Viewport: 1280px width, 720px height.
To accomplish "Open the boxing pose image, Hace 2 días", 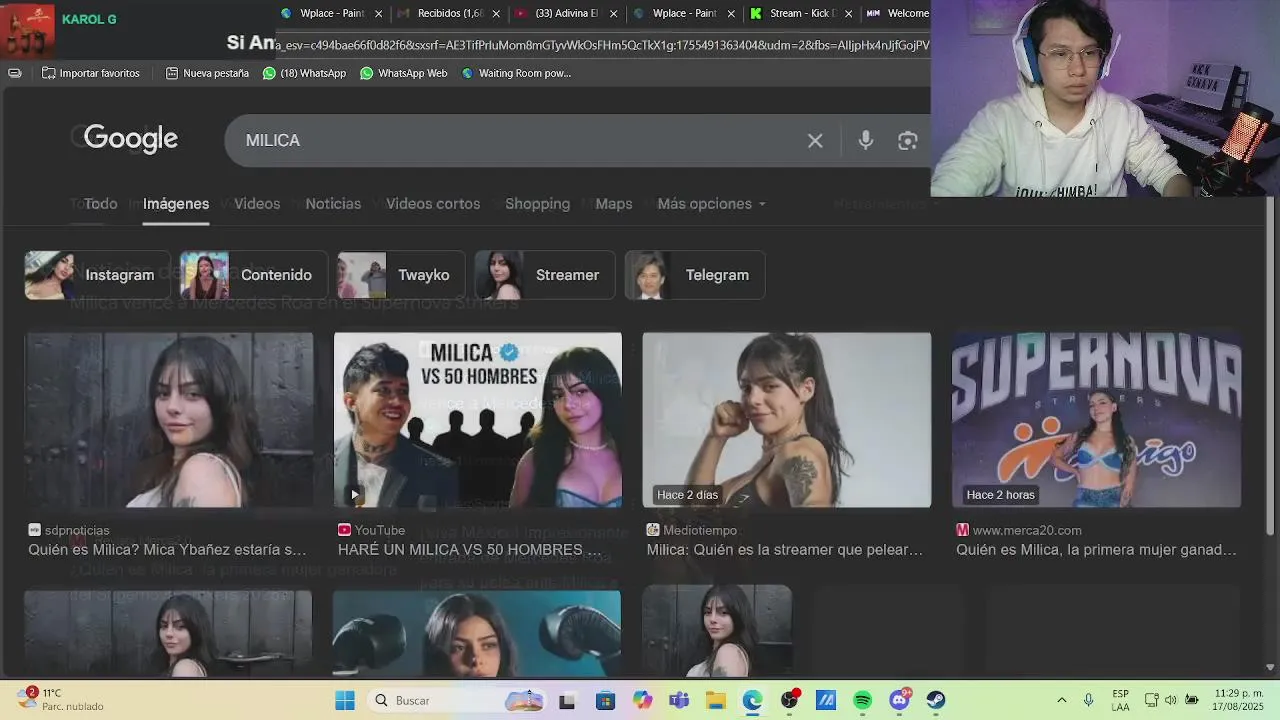I will click(x=787, y=420).
